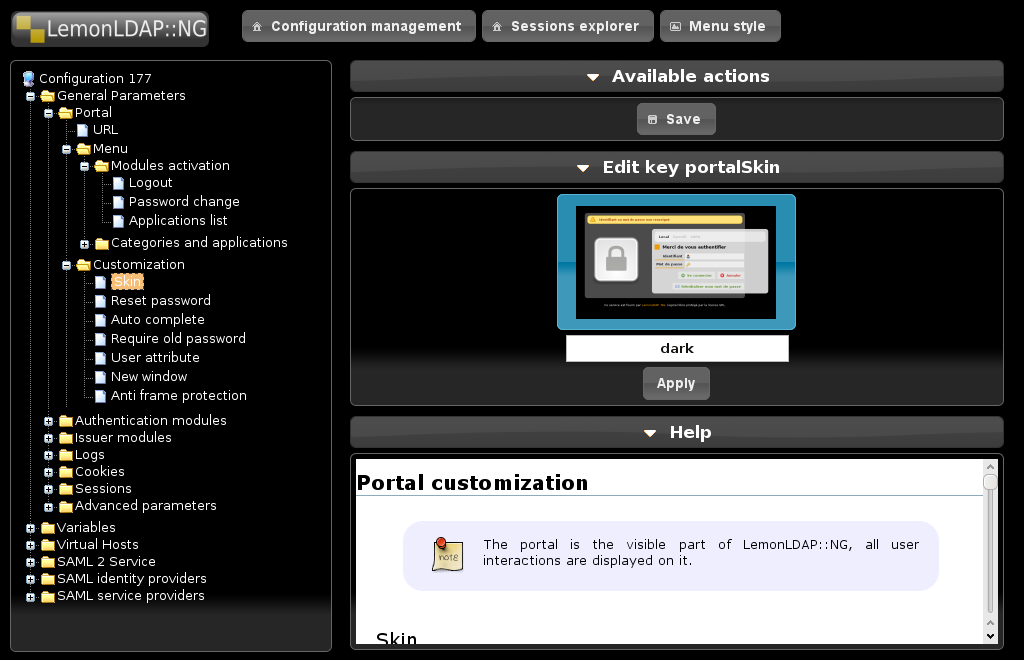The width and height of the screenshot is (1024, 660).
Task: Open Sessions explorer
Action: 568,26
